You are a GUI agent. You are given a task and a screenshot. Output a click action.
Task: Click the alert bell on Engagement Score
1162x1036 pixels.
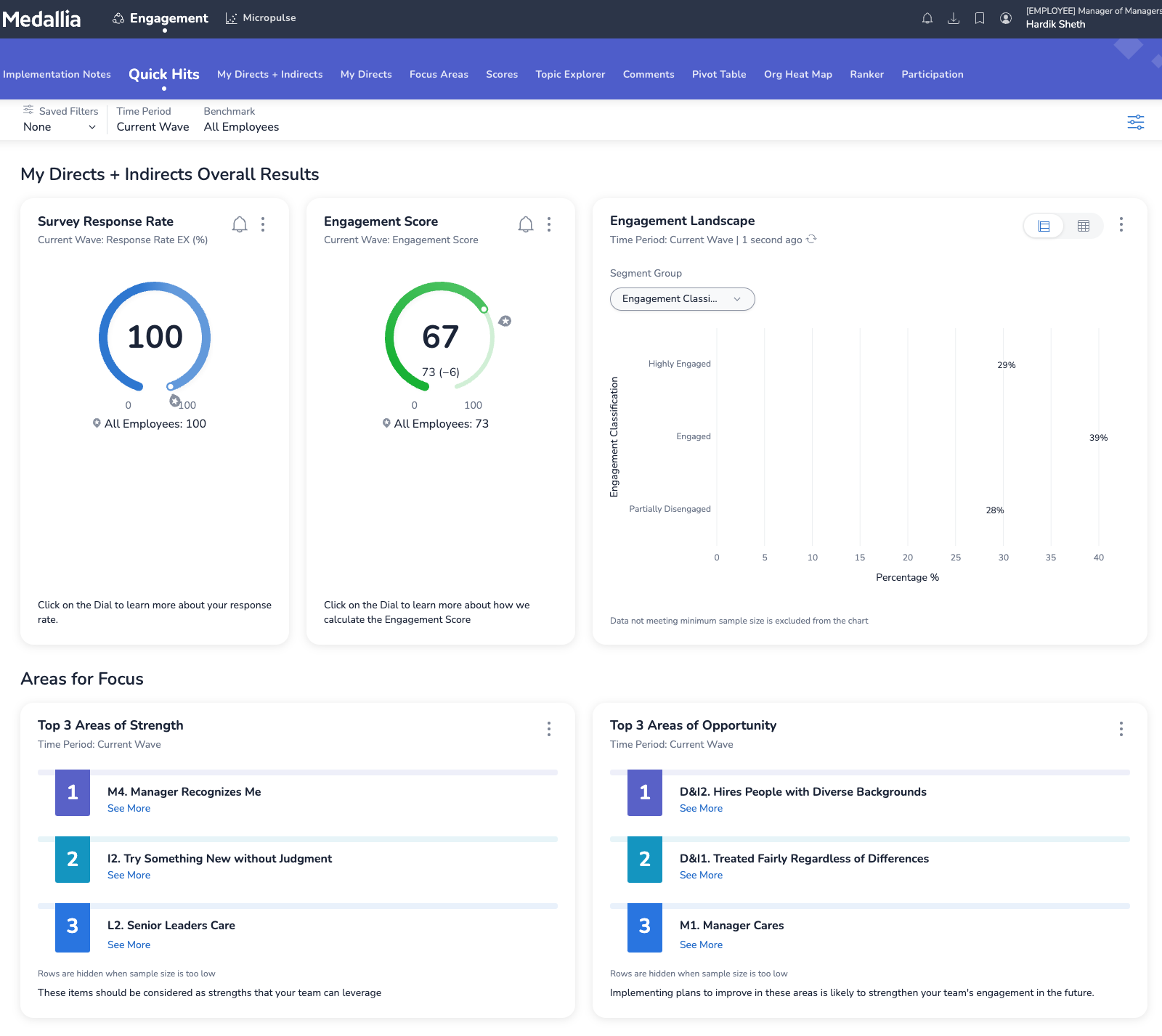tap(526, 224)
